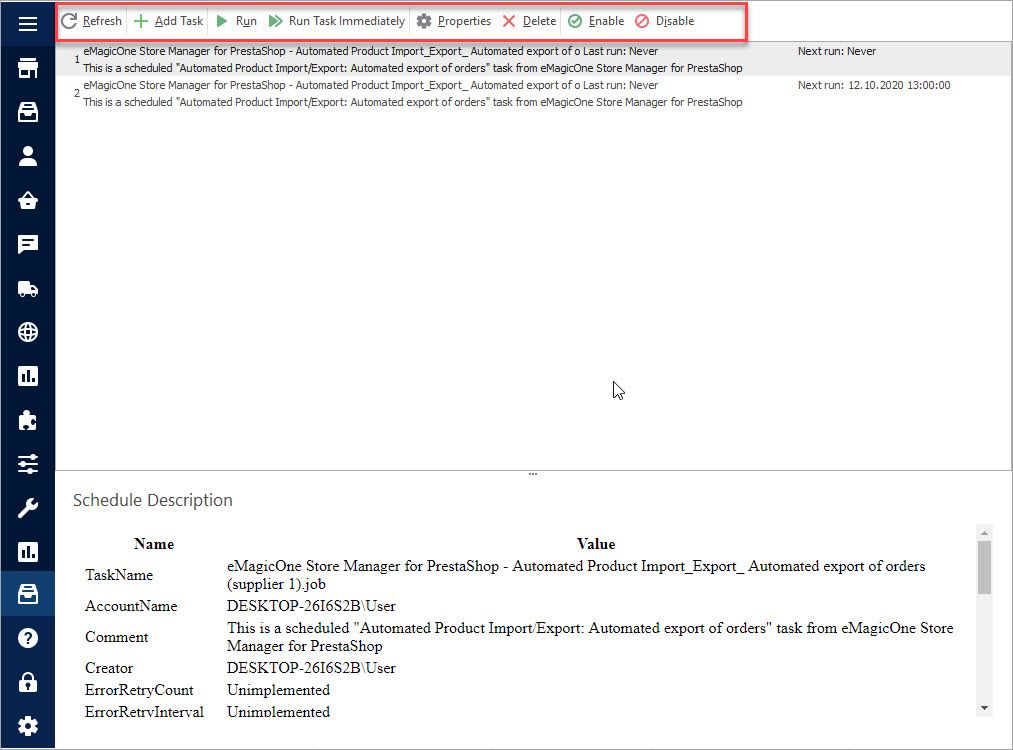The height and width of the screenshot is (750, 1013).
Task: Open the globe localization icon
Action: click(28, 332)
